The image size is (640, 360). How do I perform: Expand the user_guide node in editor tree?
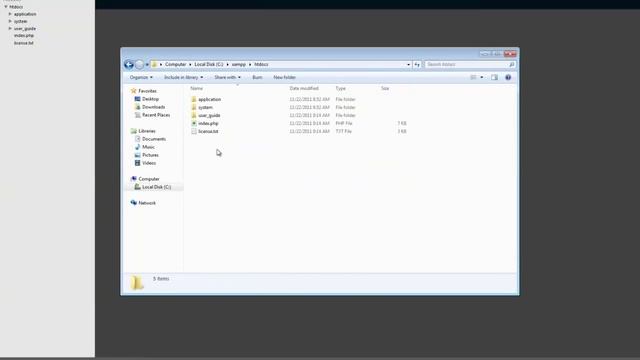pyautogui.click(x=10, y=29)
